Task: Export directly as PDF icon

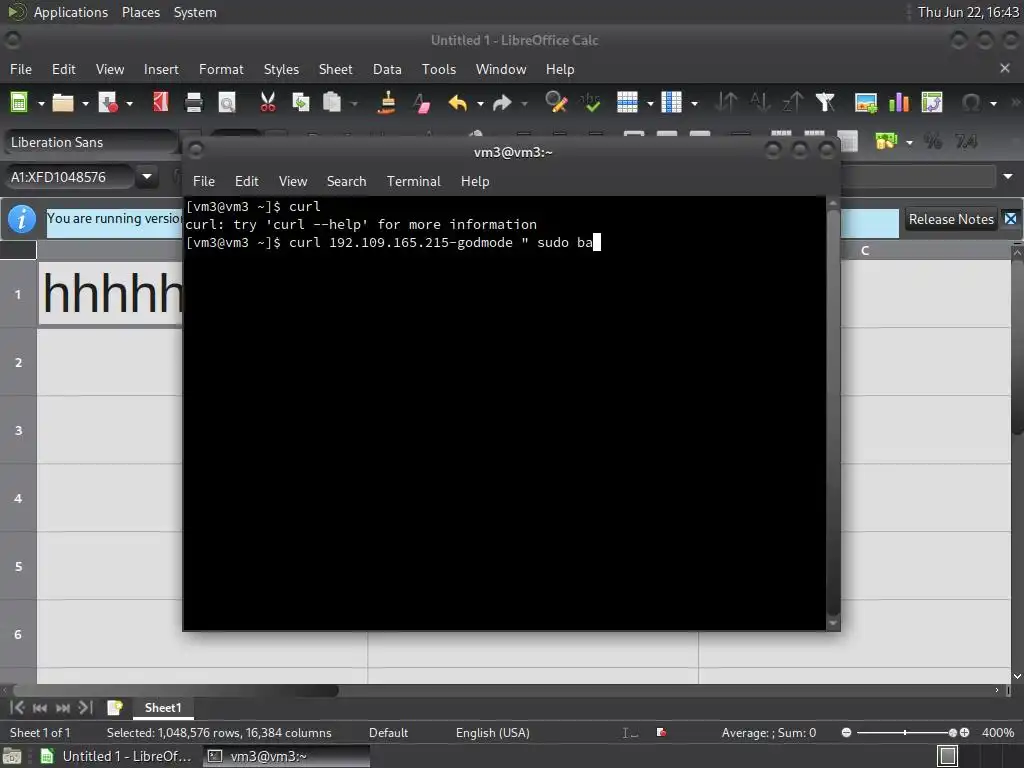Action: coord(161,103)
